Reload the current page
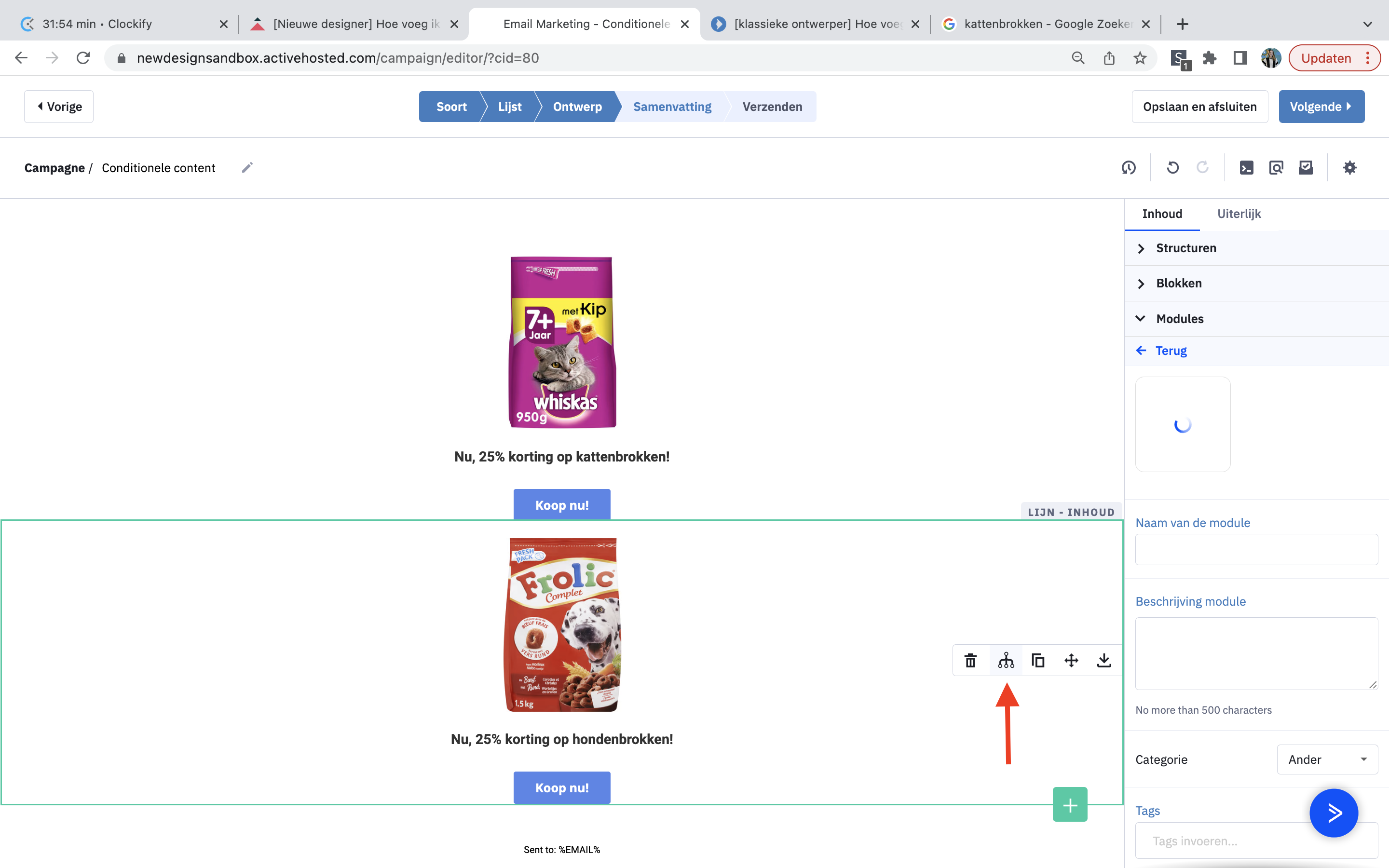 [x=83, y=58]
